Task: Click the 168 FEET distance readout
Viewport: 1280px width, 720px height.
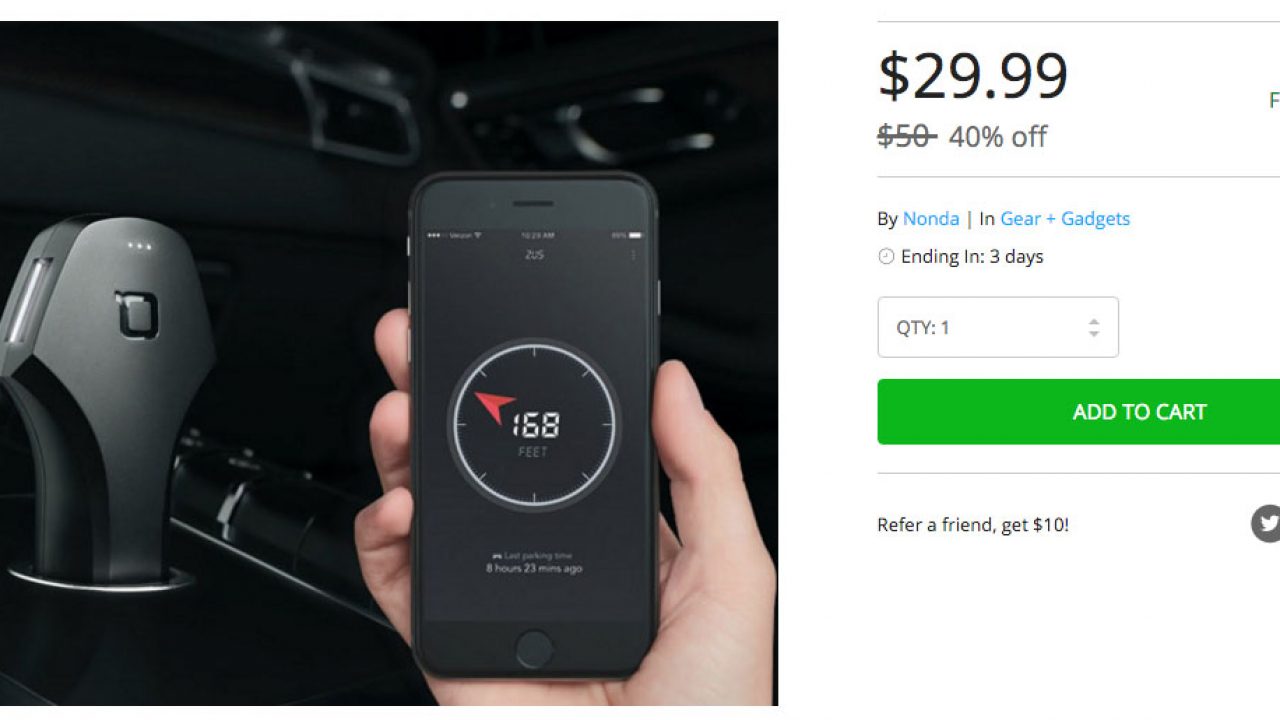Action: click(535, 432)
